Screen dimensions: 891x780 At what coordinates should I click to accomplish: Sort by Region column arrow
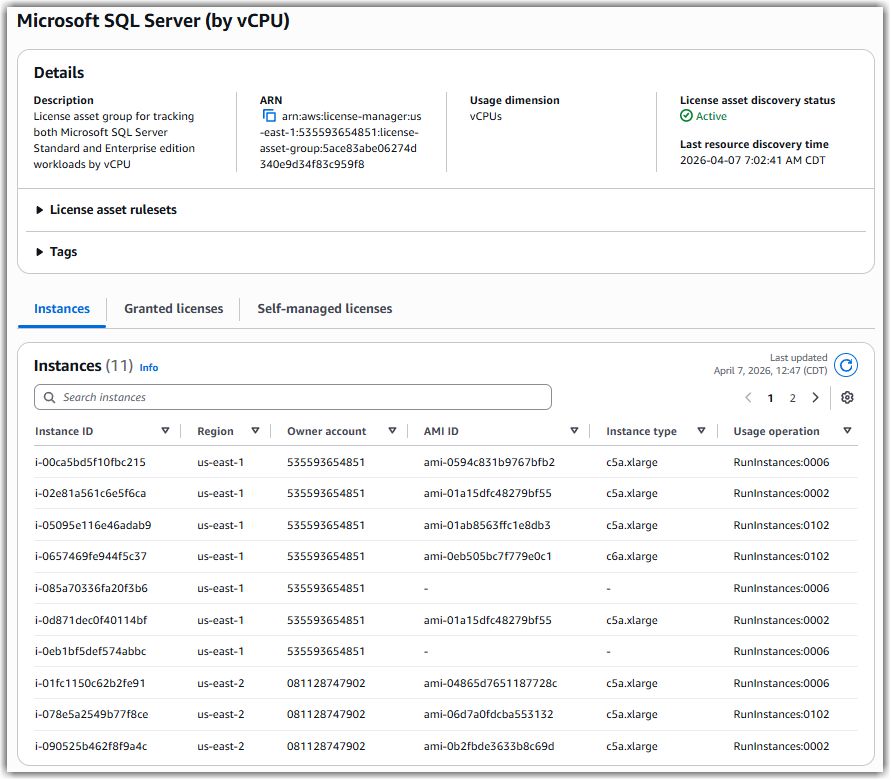click(x=255, y=431)
